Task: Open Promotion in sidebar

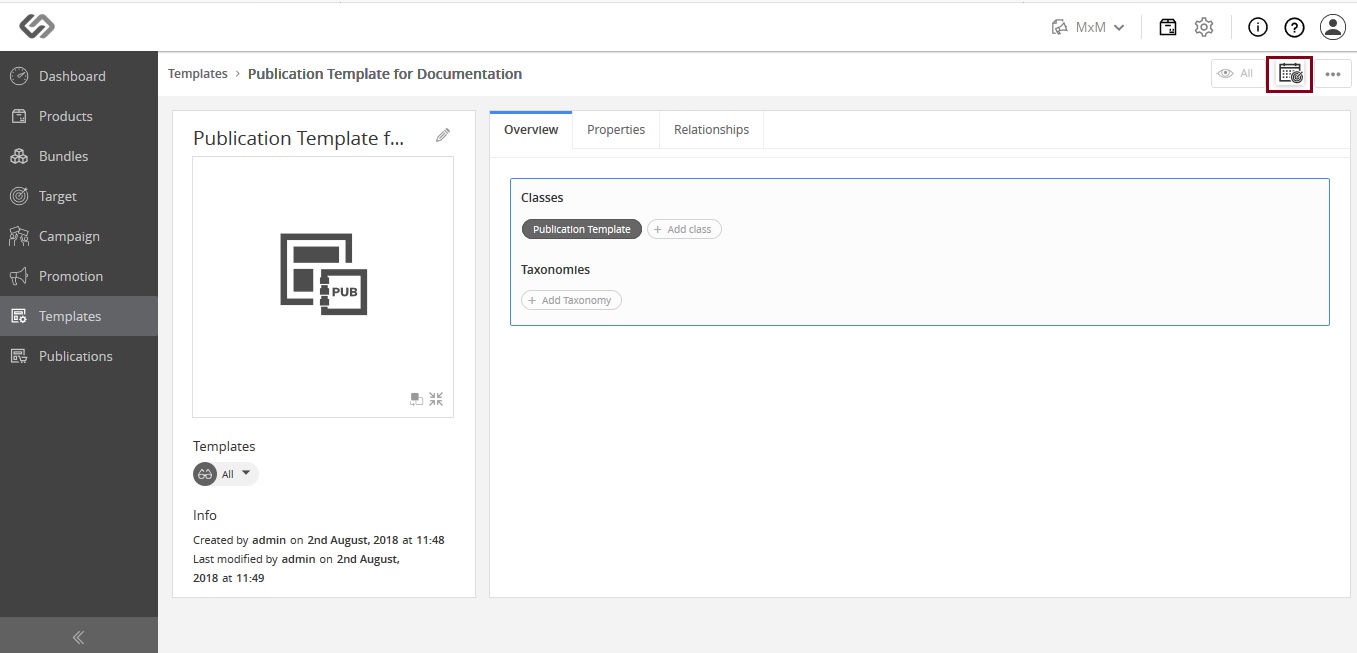Action: (79, 276)
